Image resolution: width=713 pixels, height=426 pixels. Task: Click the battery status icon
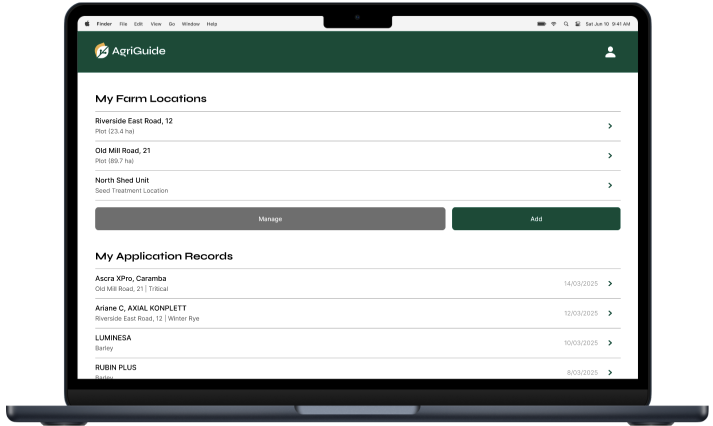coord(541,24)
